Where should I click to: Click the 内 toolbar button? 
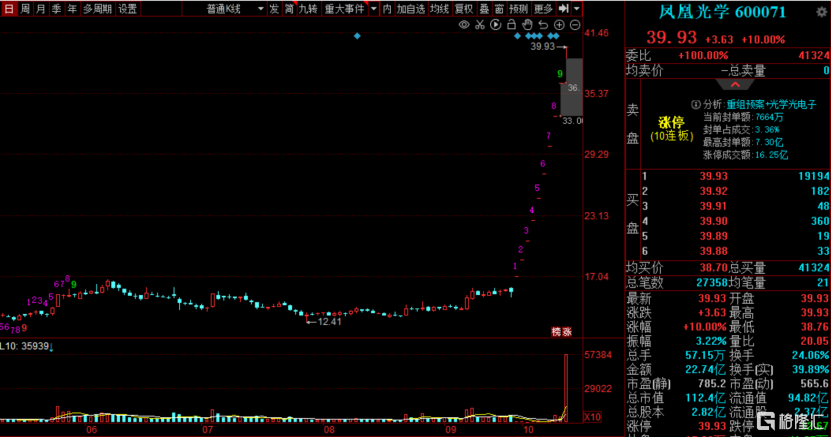387,9
